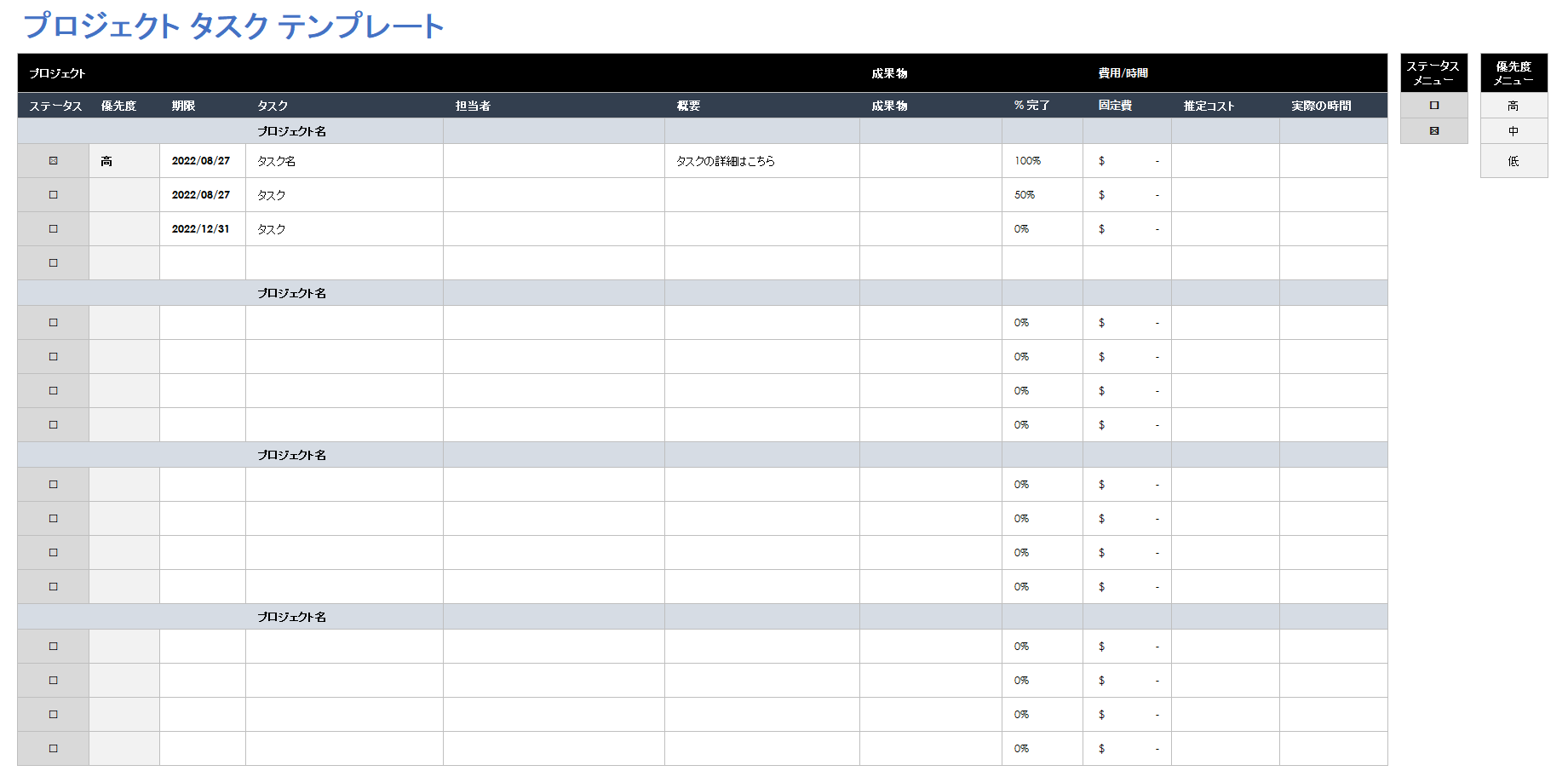Image resolution: width=1568 pixels, height=771 pixels.
Task: Select the $ fixed cost cell in the 100% row
Action: pyautogui.click(x=1127, y=161)
